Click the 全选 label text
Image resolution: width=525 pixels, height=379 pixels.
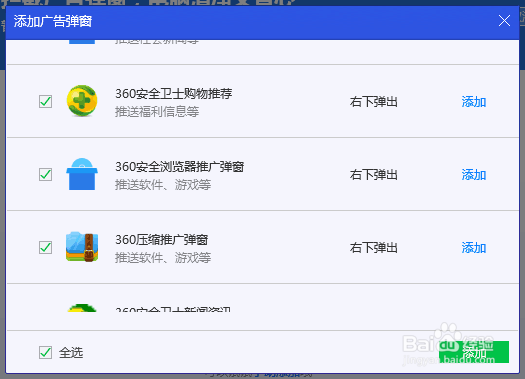pyautogui.click(x=71, y=353)
